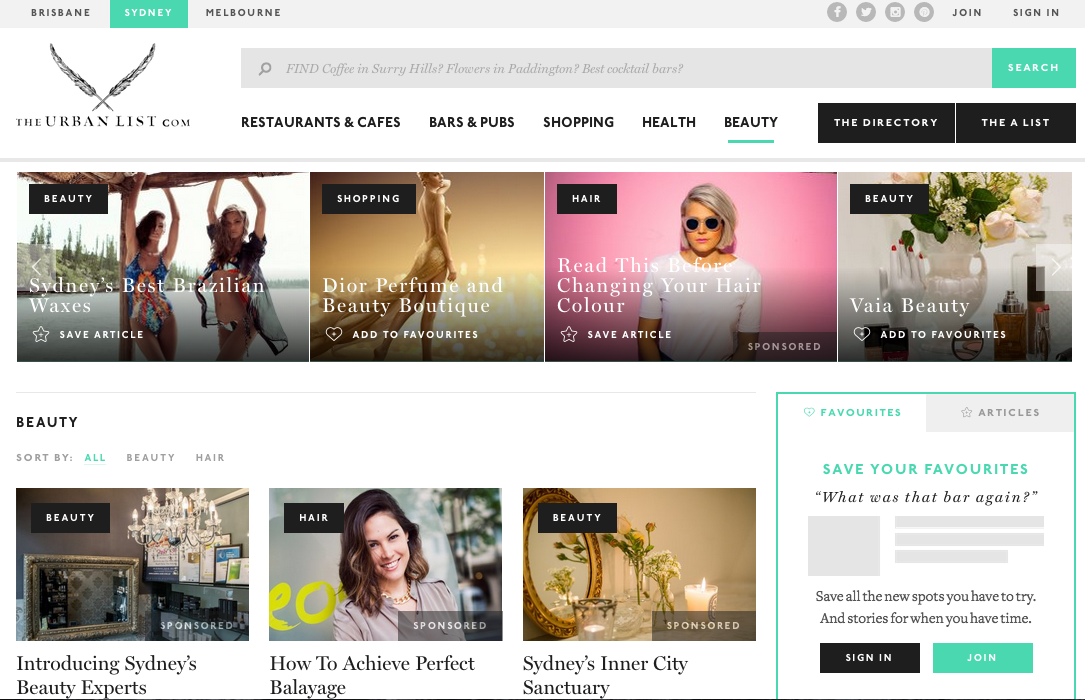Open the Instagram icon in the header
Image resolution: width=1085 pixels, height=700 pixels.
click(x=895, y=13)
